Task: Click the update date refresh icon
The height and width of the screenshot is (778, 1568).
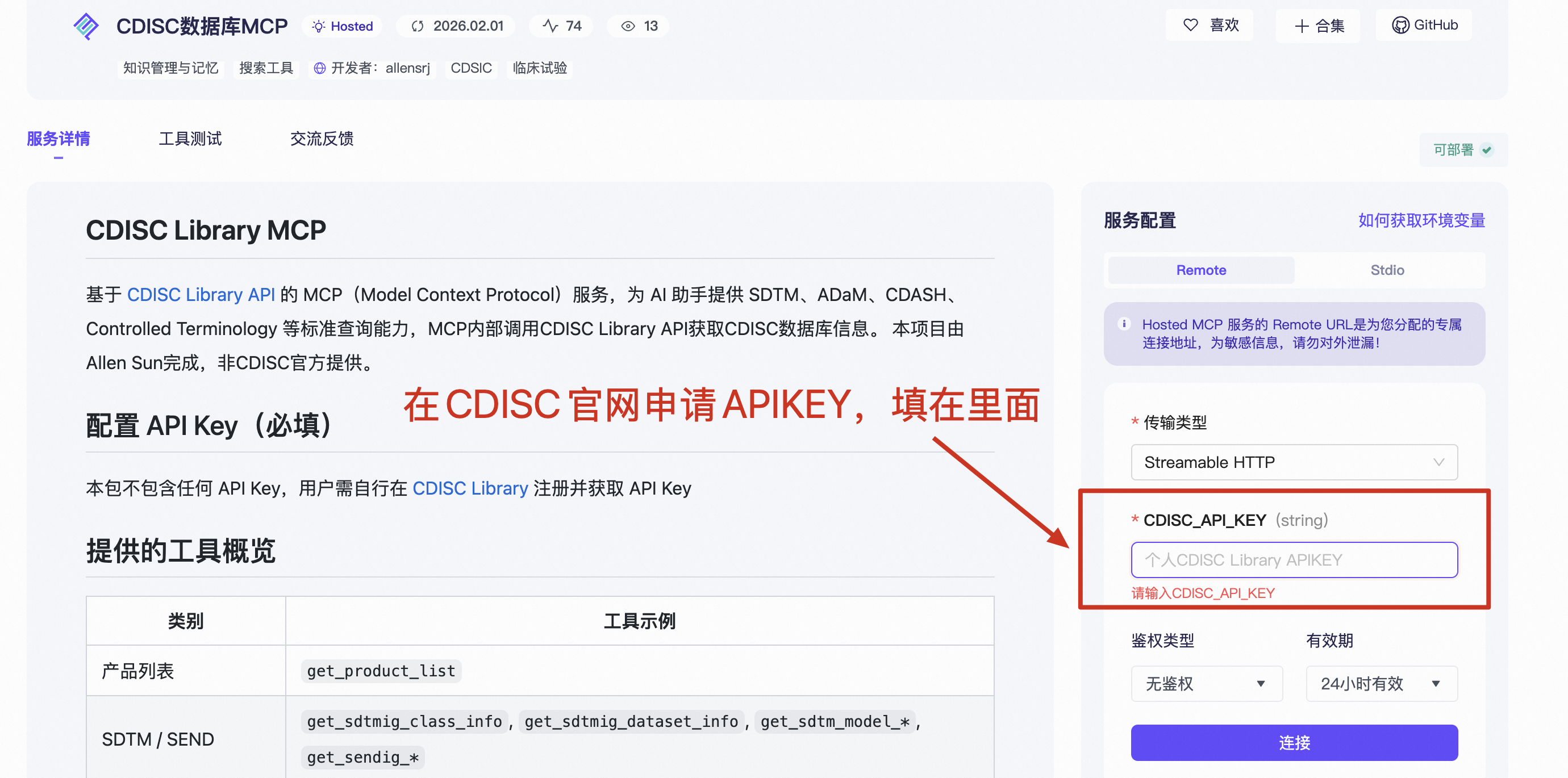Action: 417,26
